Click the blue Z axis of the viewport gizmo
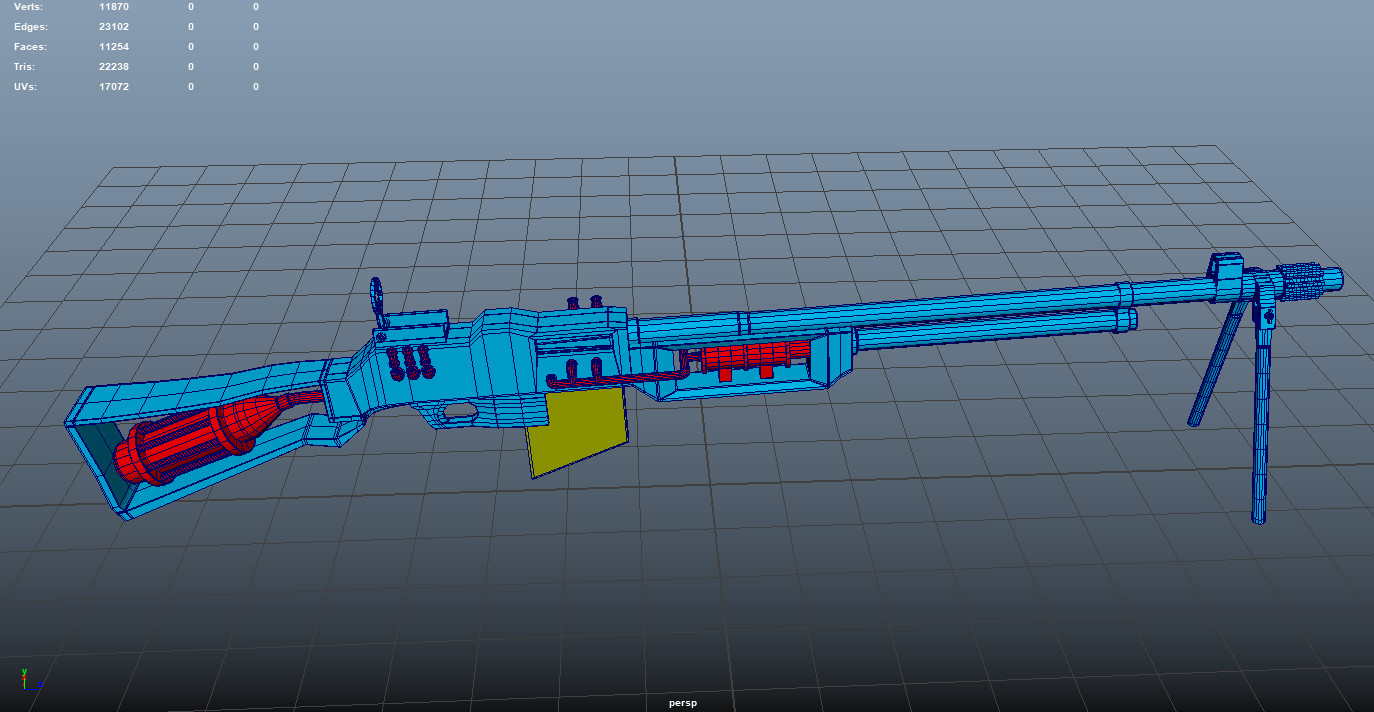The width and height of the screenshot is (1374, 712). (x=41, y=684)
